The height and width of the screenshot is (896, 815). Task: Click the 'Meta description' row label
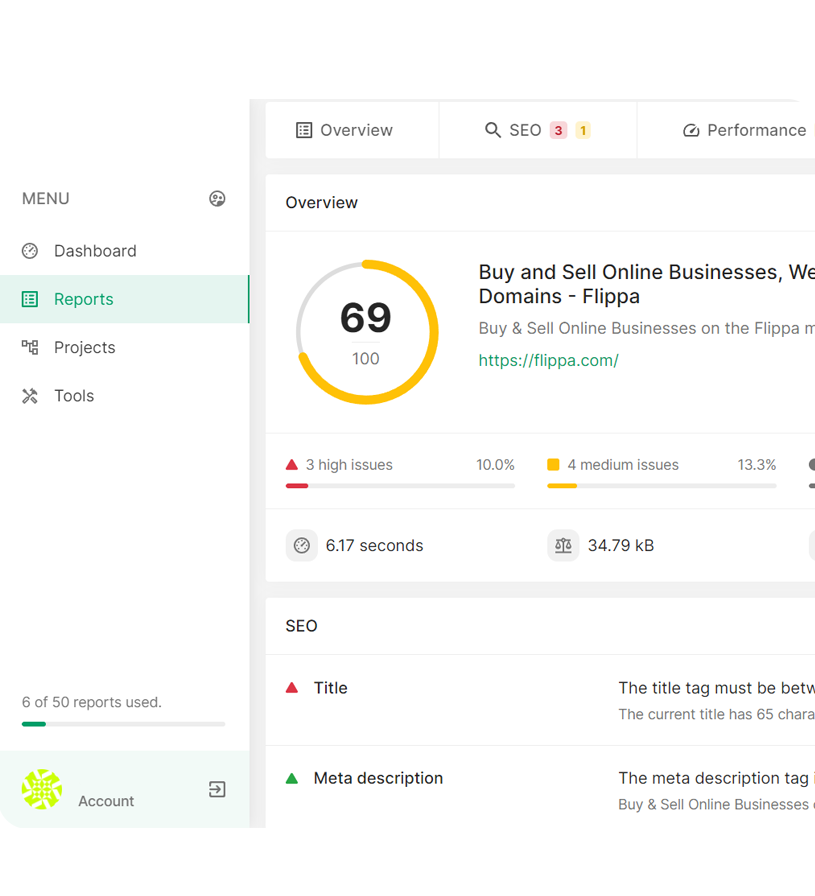click(x=378, y=778)
